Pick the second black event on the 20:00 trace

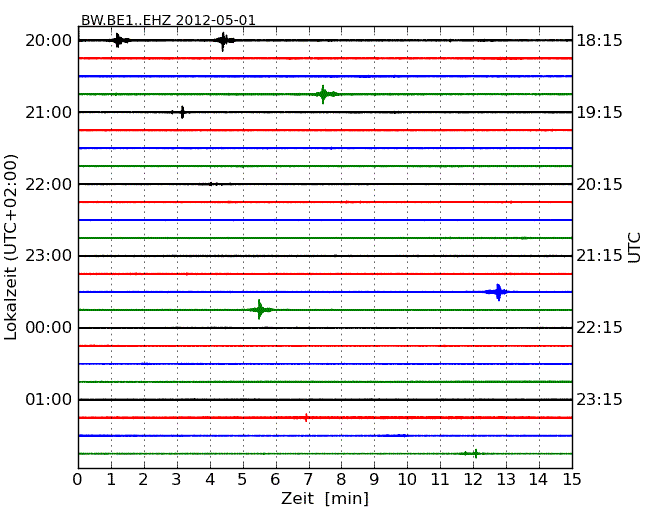tap(224, 41)
